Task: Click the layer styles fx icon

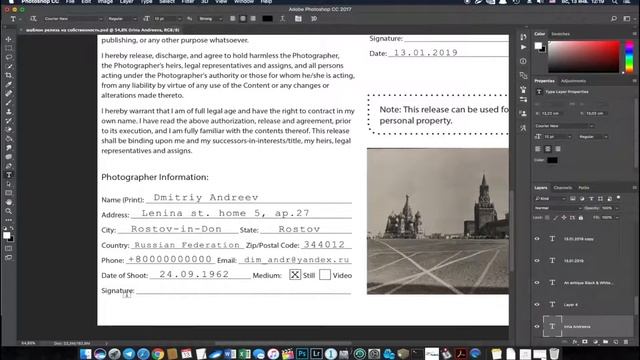Action: pyautogui.click(x=575, y=342)
